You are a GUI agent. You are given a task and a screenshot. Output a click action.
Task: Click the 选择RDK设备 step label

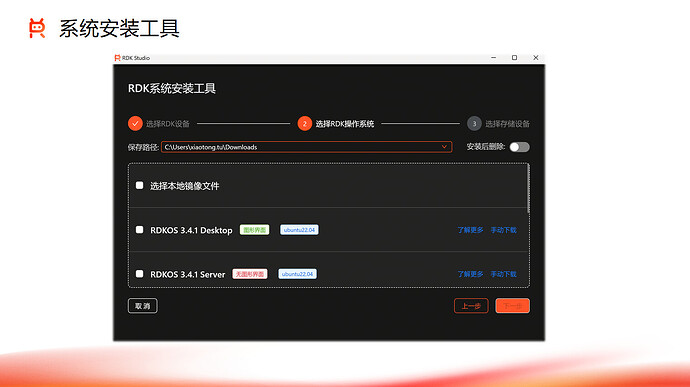click(168, 124)
